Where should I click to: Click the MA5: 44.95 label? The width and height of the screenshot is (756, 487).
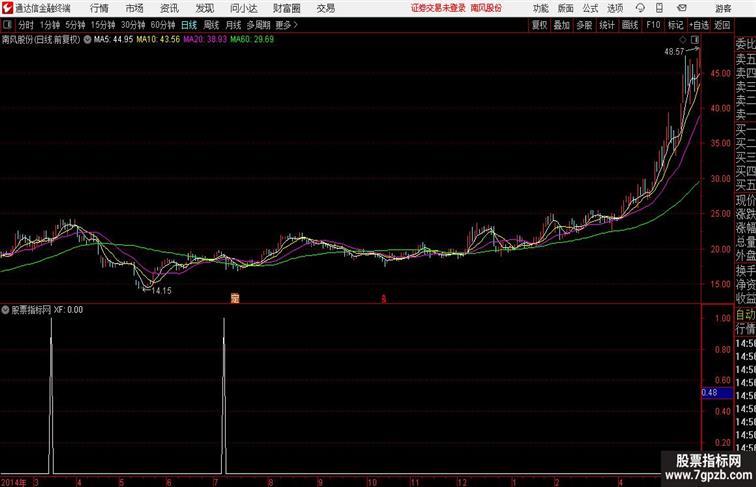(113, 40)
